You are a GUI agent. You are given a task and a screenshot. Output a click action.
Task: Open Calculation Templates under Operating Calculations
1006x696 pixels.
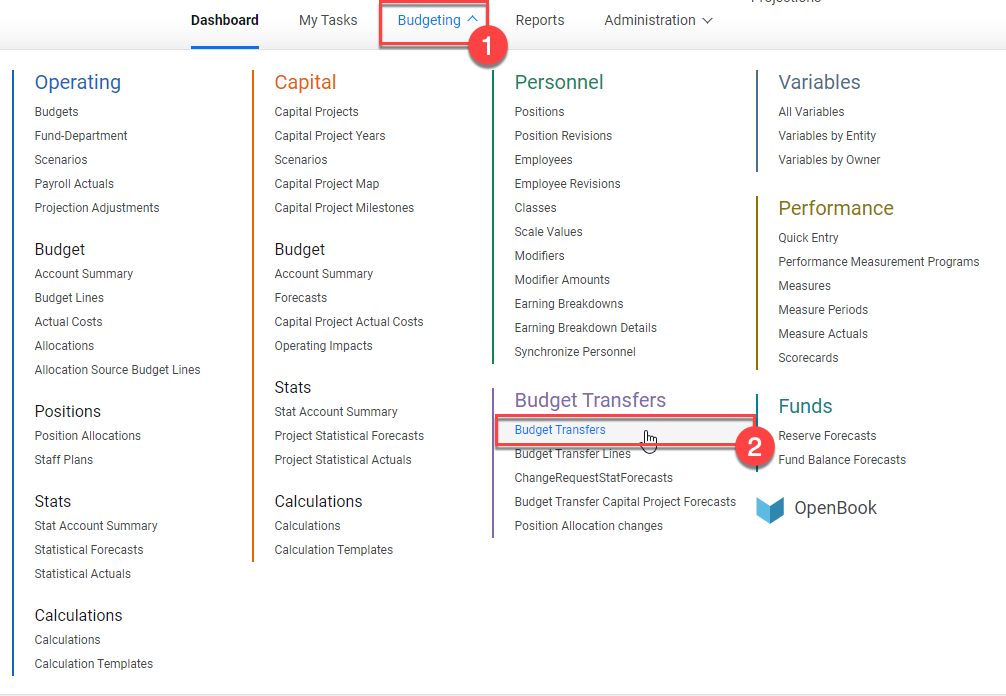93,663
